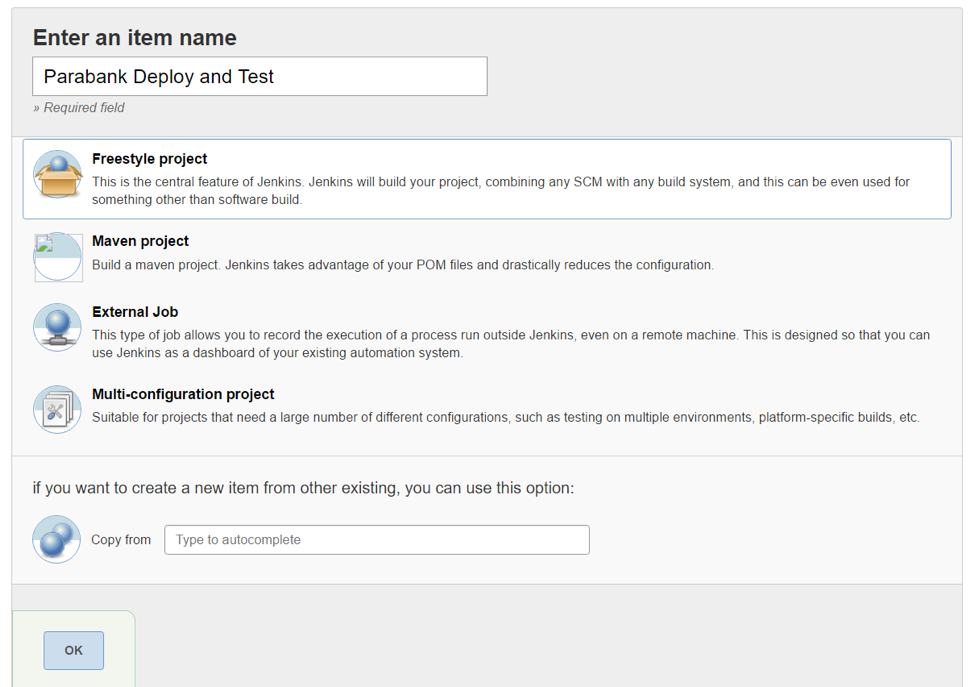Click the Freestyle project description text

coord(501,190)
